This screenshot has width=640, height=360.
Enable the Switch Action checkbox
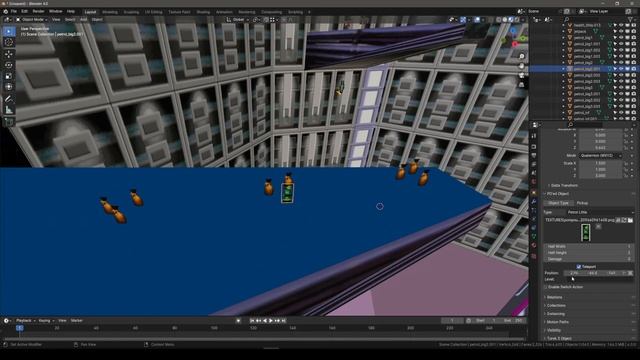(546, 287)
